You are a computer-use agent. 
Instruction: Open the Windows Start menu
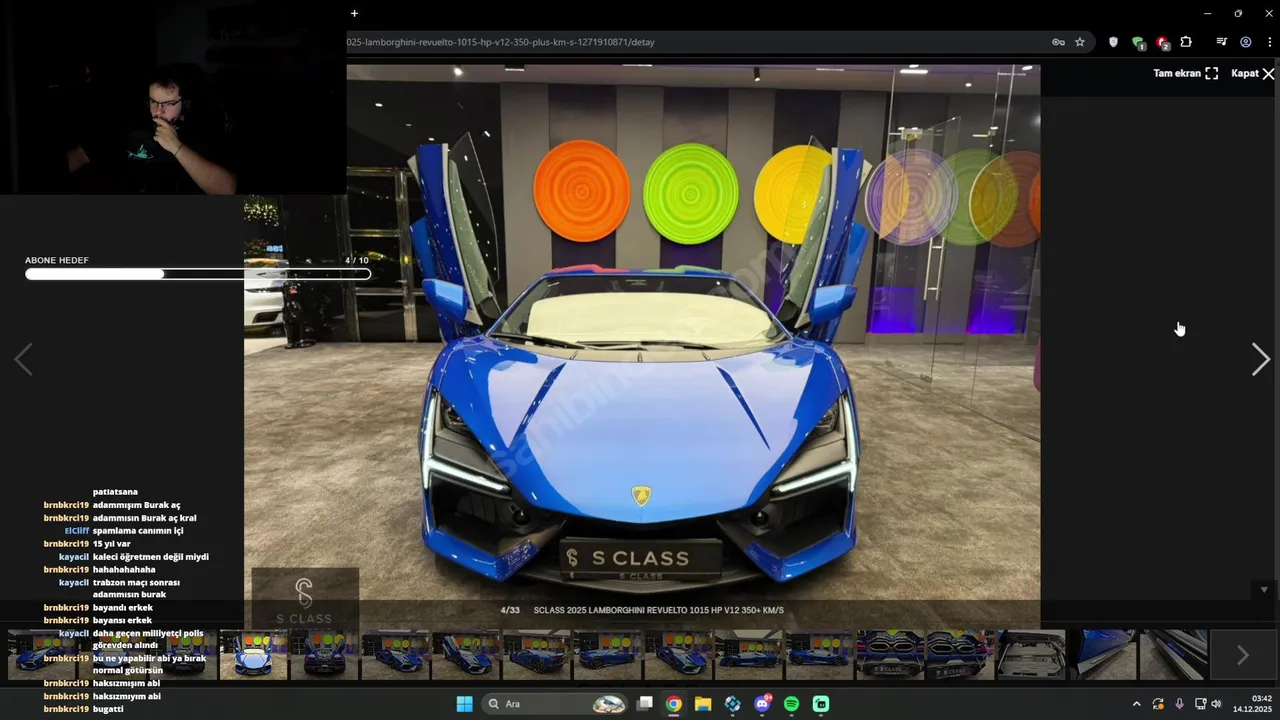[465, 704]
